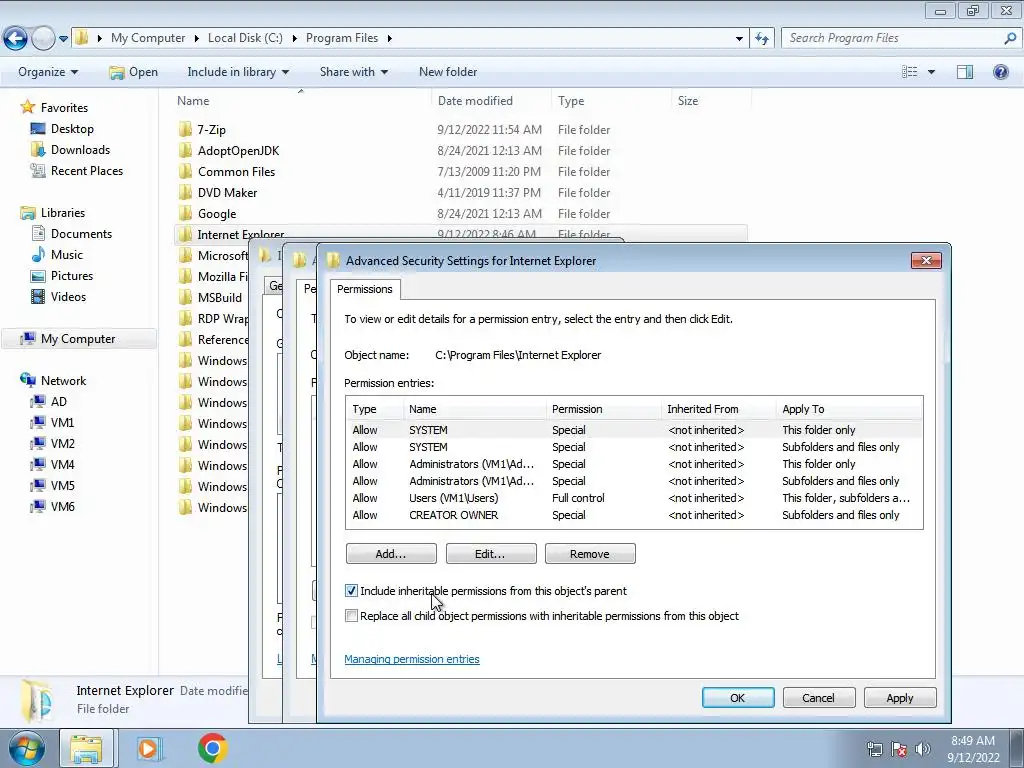This screenshot has width=1024, height=768.
Task: Select the Common Files folder
Action: [x=236, y=172]
